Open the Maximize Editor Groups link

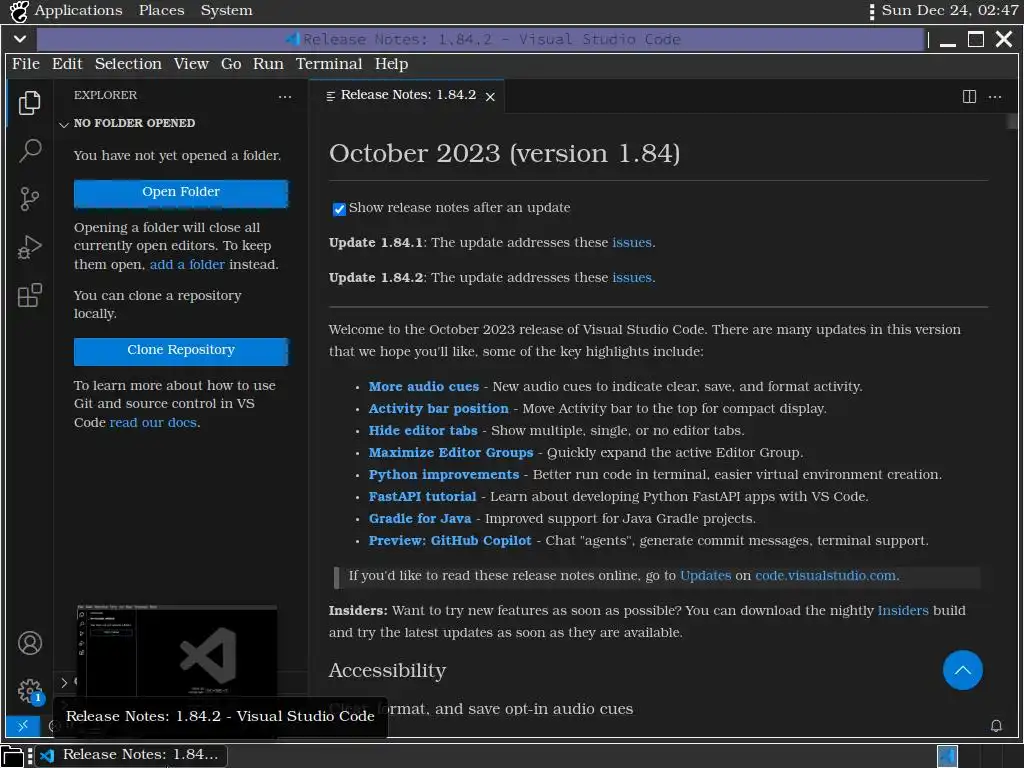coord(451,453)
